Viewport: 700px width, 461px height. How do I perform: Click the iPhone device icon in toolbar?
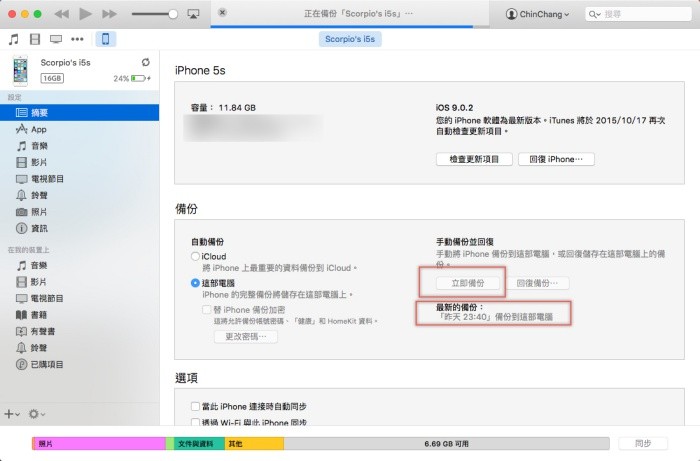point(105,39)
